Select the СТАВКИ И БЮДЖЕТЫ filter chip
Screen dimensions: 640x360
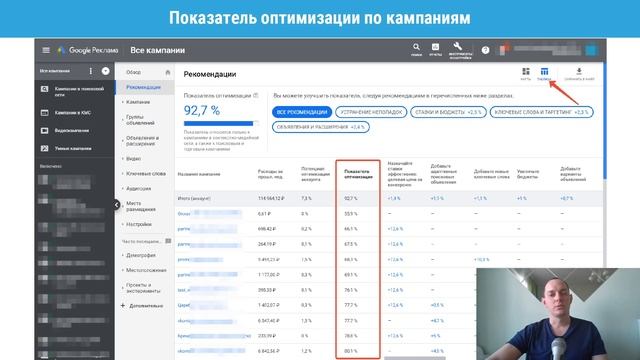(448, 112)
